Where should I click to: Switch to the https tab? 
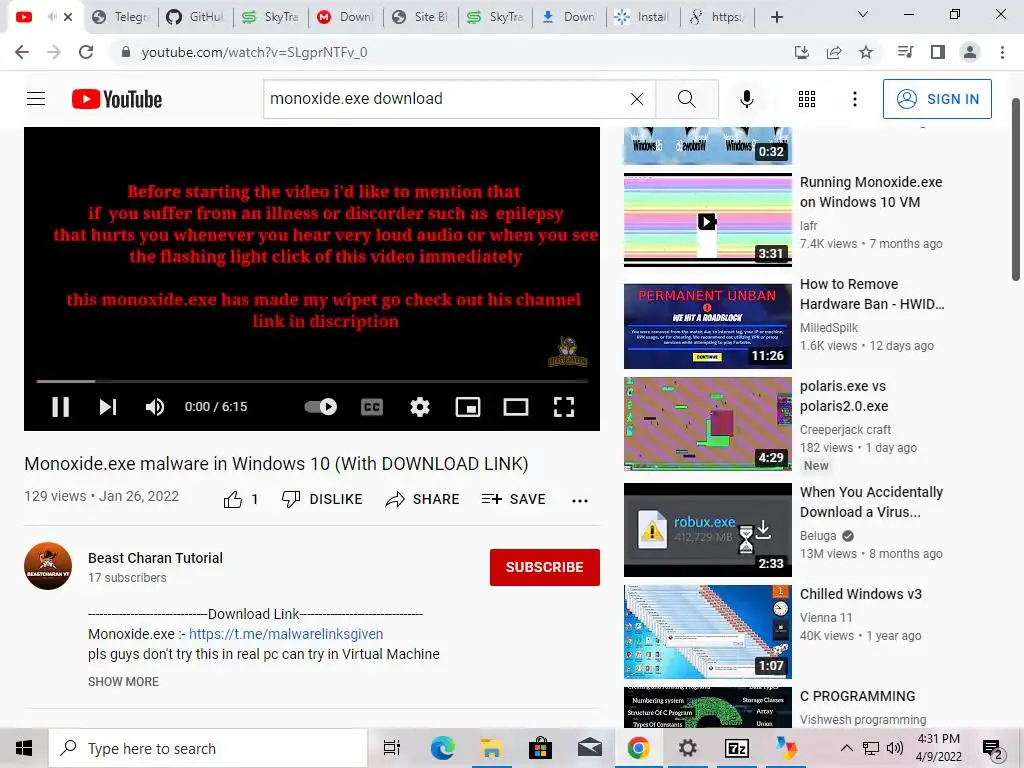coord(717,17)
